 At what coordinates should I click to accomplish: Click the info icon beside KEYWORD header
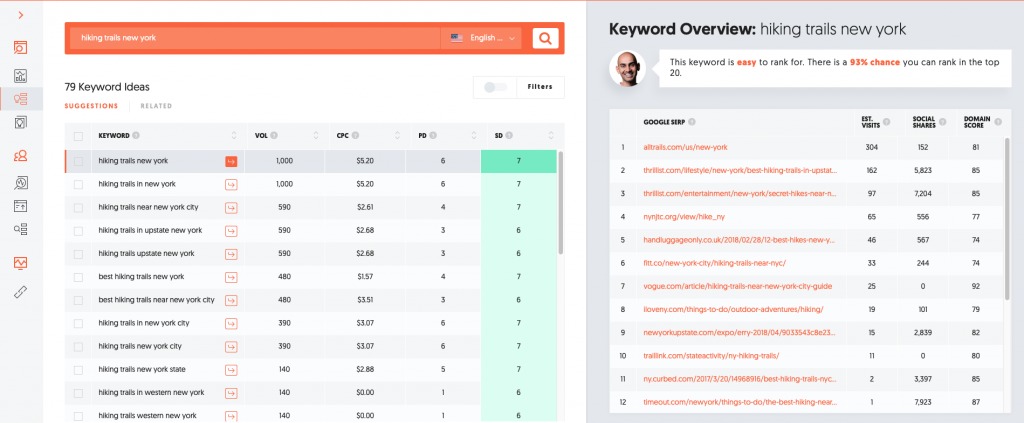(136, 136)
